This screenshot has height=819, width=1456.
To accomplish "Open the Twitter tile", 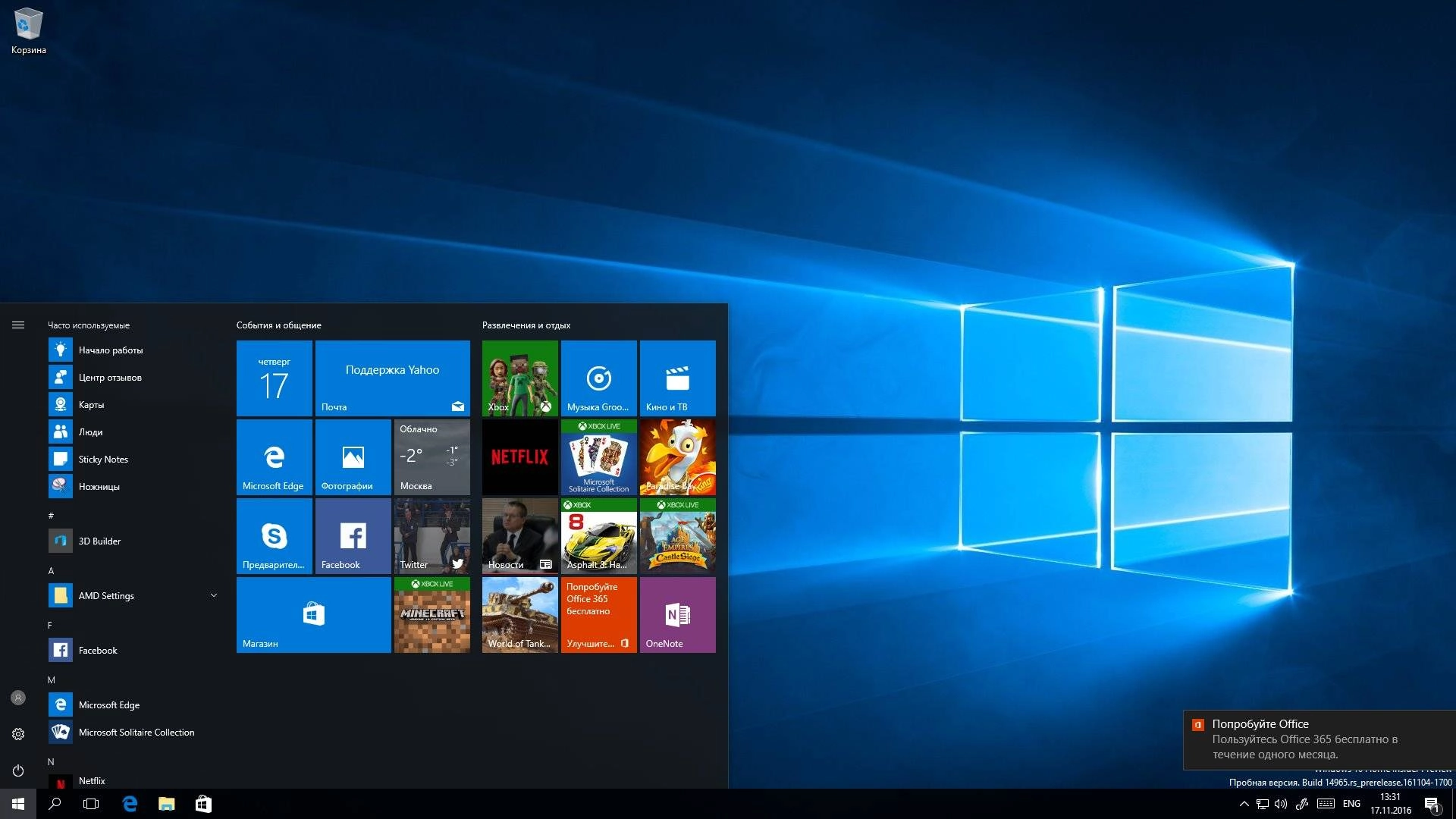I will click(x=432, y=536).
